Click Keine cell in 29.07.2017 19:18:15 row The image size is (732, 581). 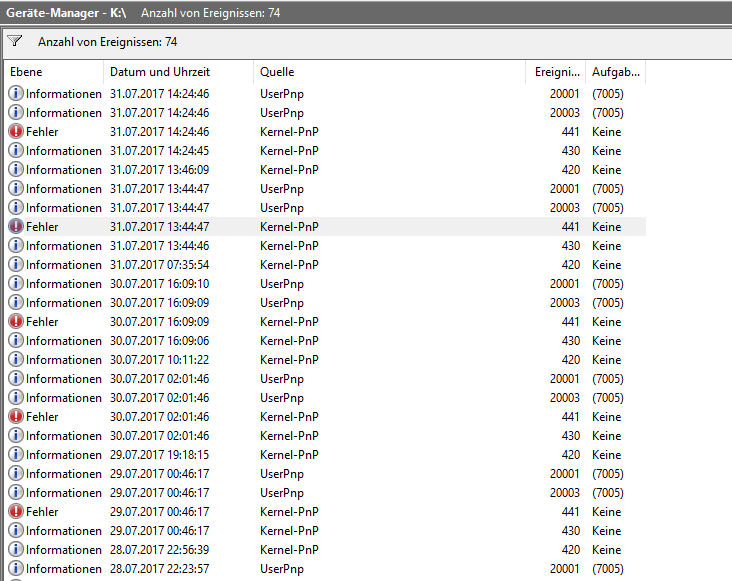point(606,455)
